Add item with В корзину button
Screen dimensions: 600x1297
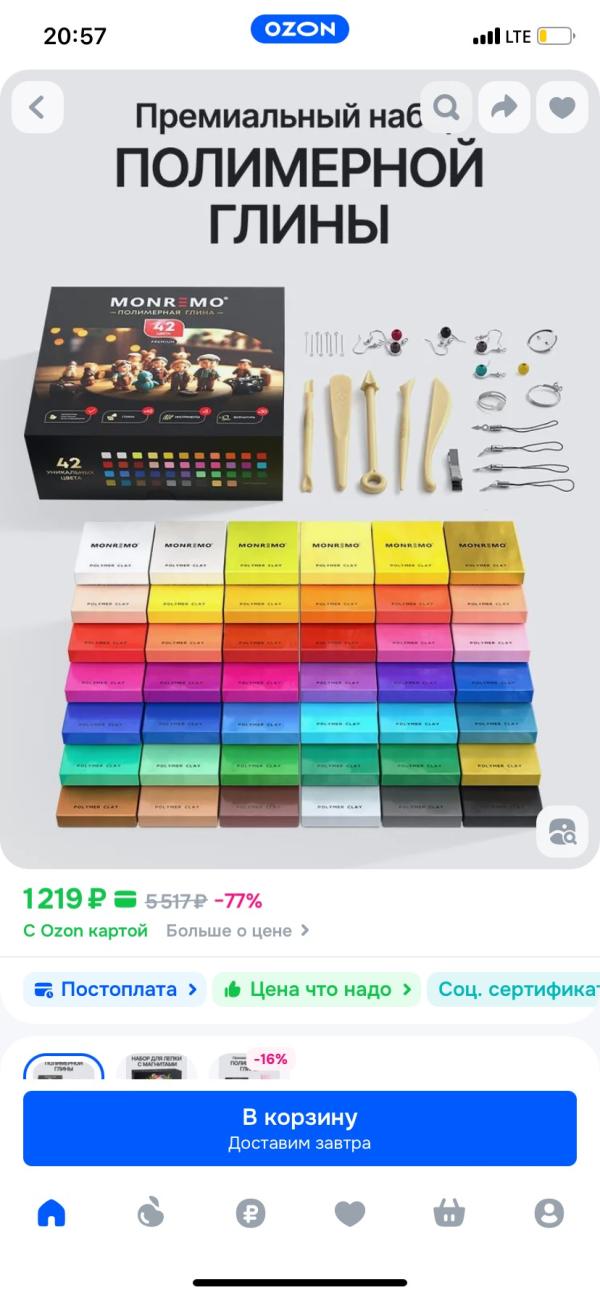point(300,1128)
